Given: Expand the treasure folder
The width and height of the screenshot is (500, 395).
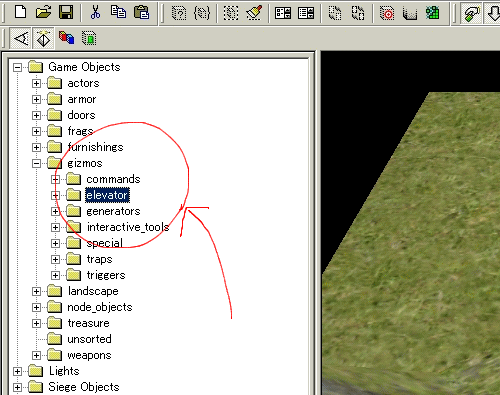Looking at the screenshot, I should tap(36, 323).
